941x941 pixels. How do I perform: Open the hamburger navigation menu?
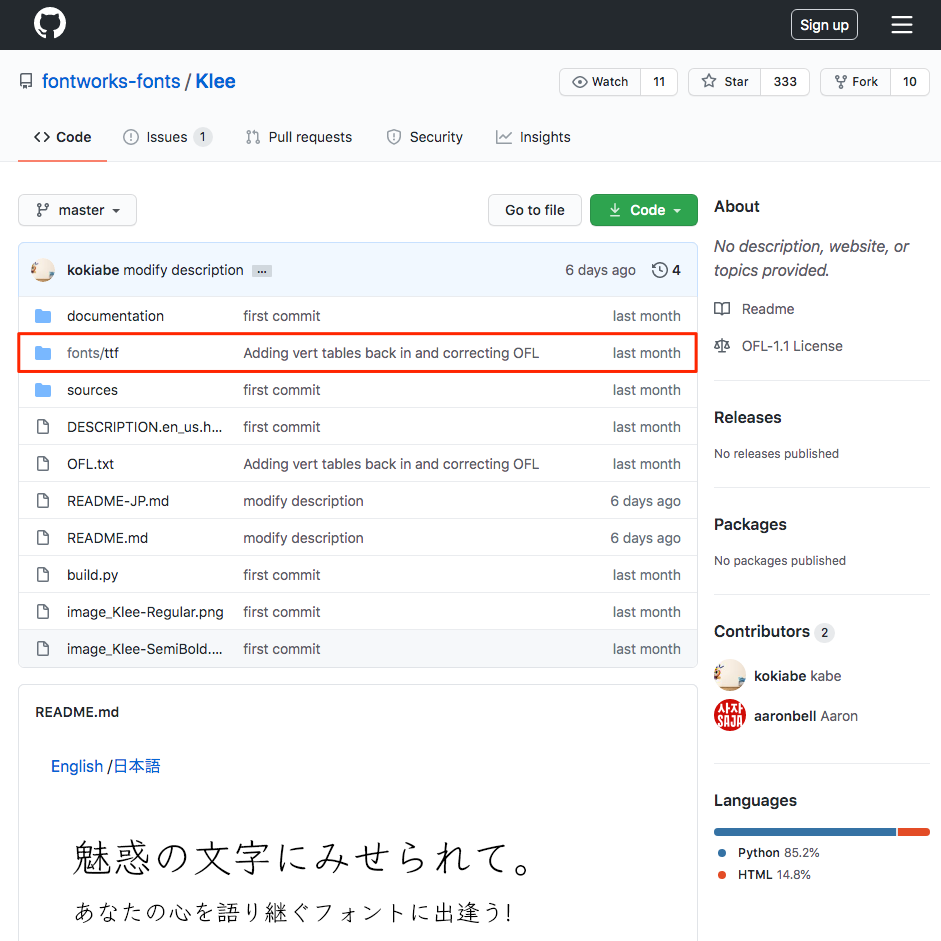(x=901, y=25)
